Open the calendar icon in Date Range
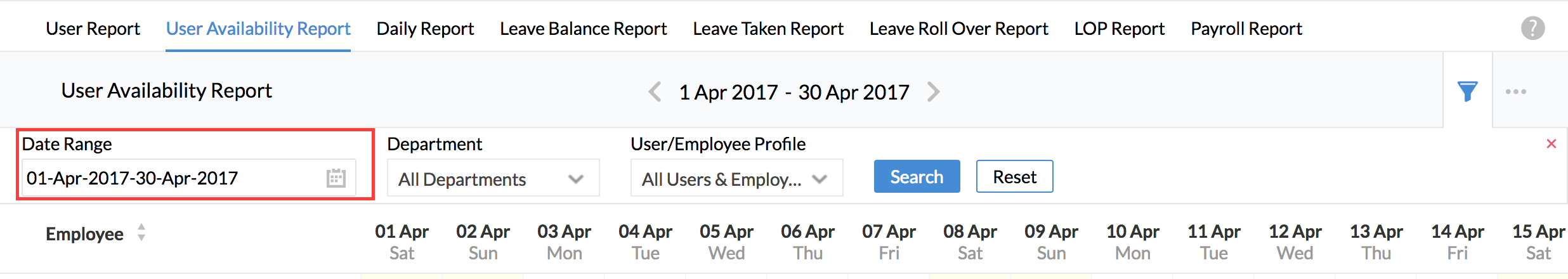This screenshot has width=1568, height=279. [x=336, y=178]
